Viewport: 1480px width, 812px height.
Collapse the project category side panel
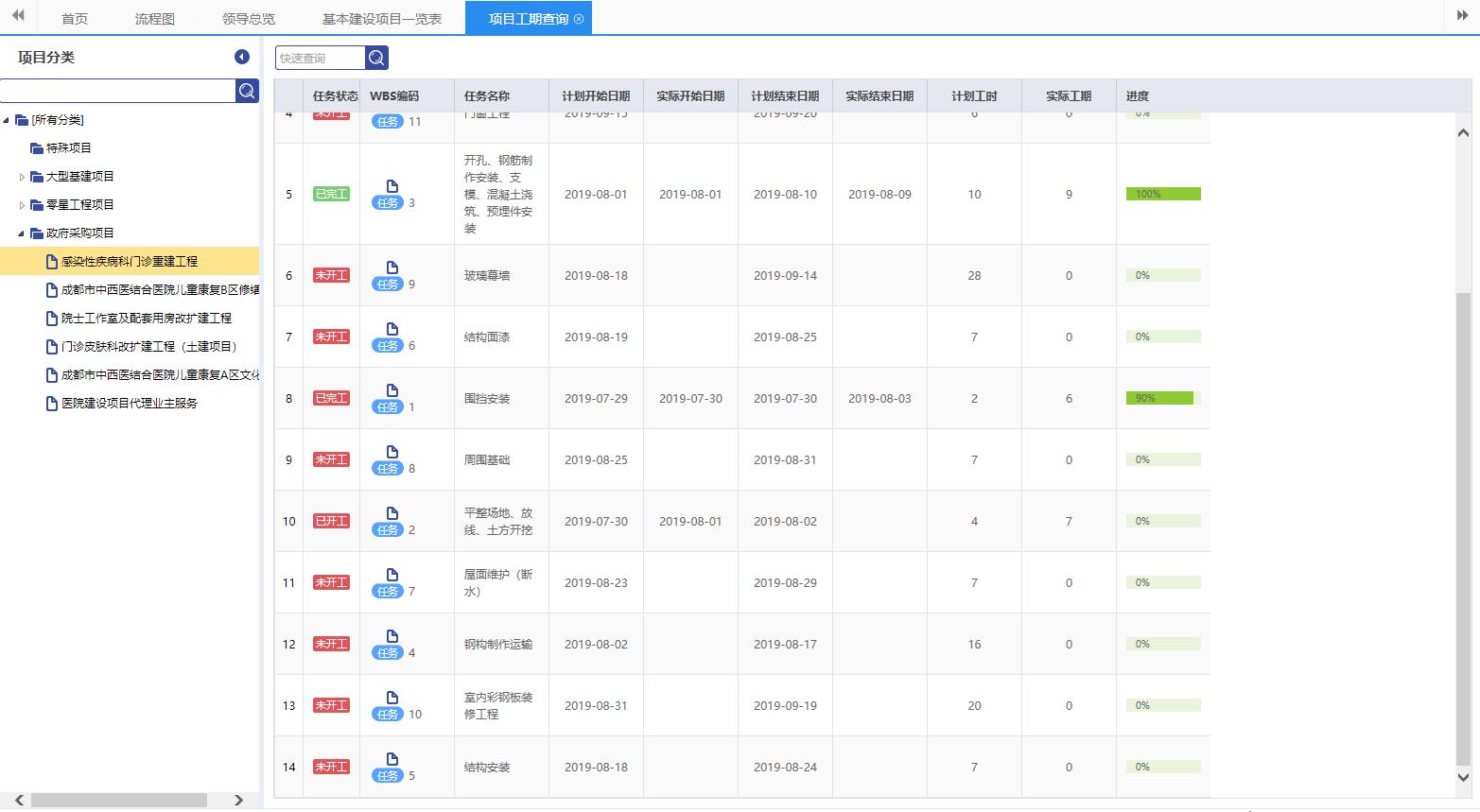(x=242, y=58)
